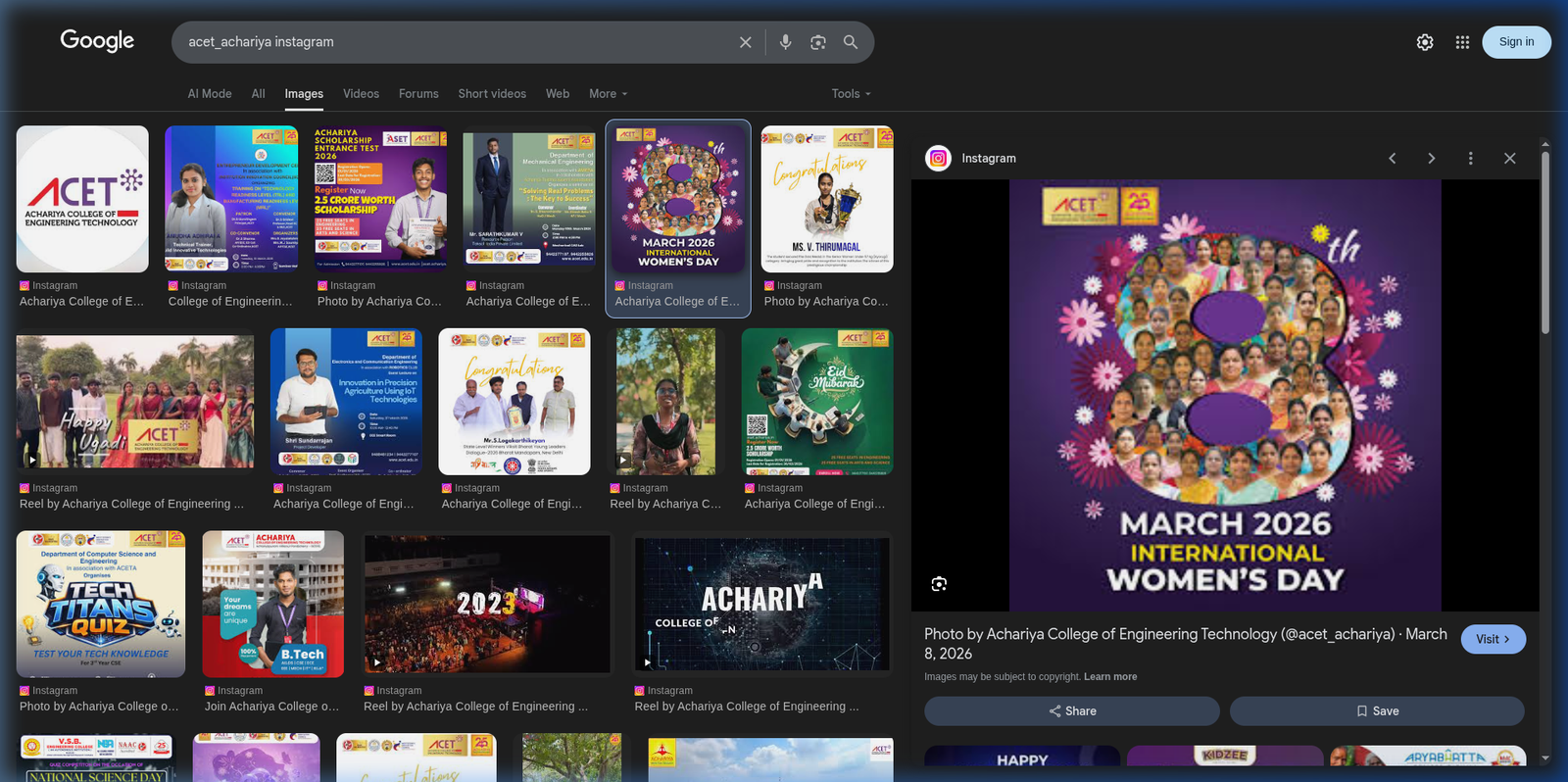Viewport: 1568px width, 782px height.
Task: Expand the More dropdown menu
Action: (609, 94)
